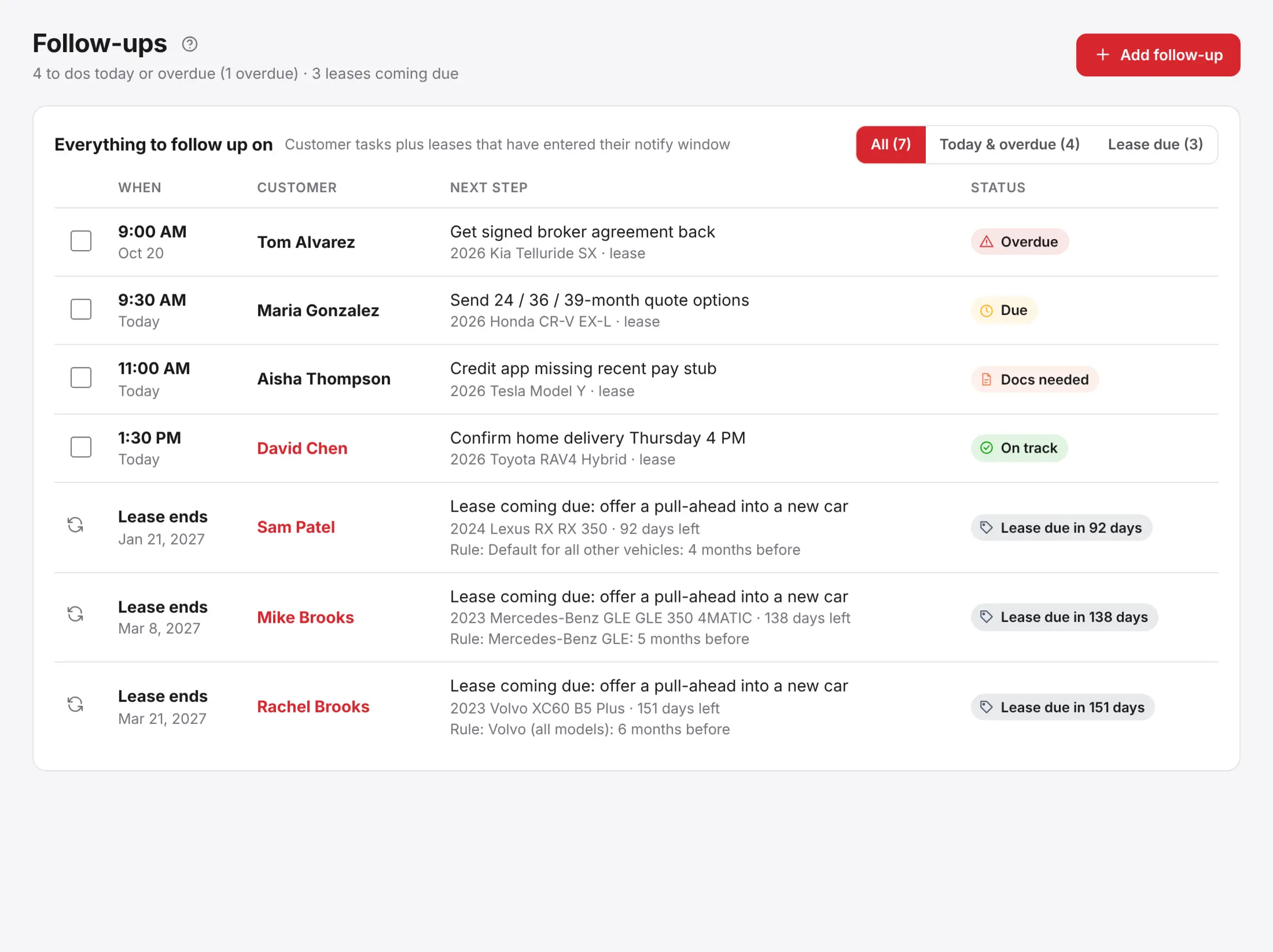Click tag icon in Lease due 92 days
Image resolution: width=1273 pixels, height=952 pixels.
coord(987,528)
